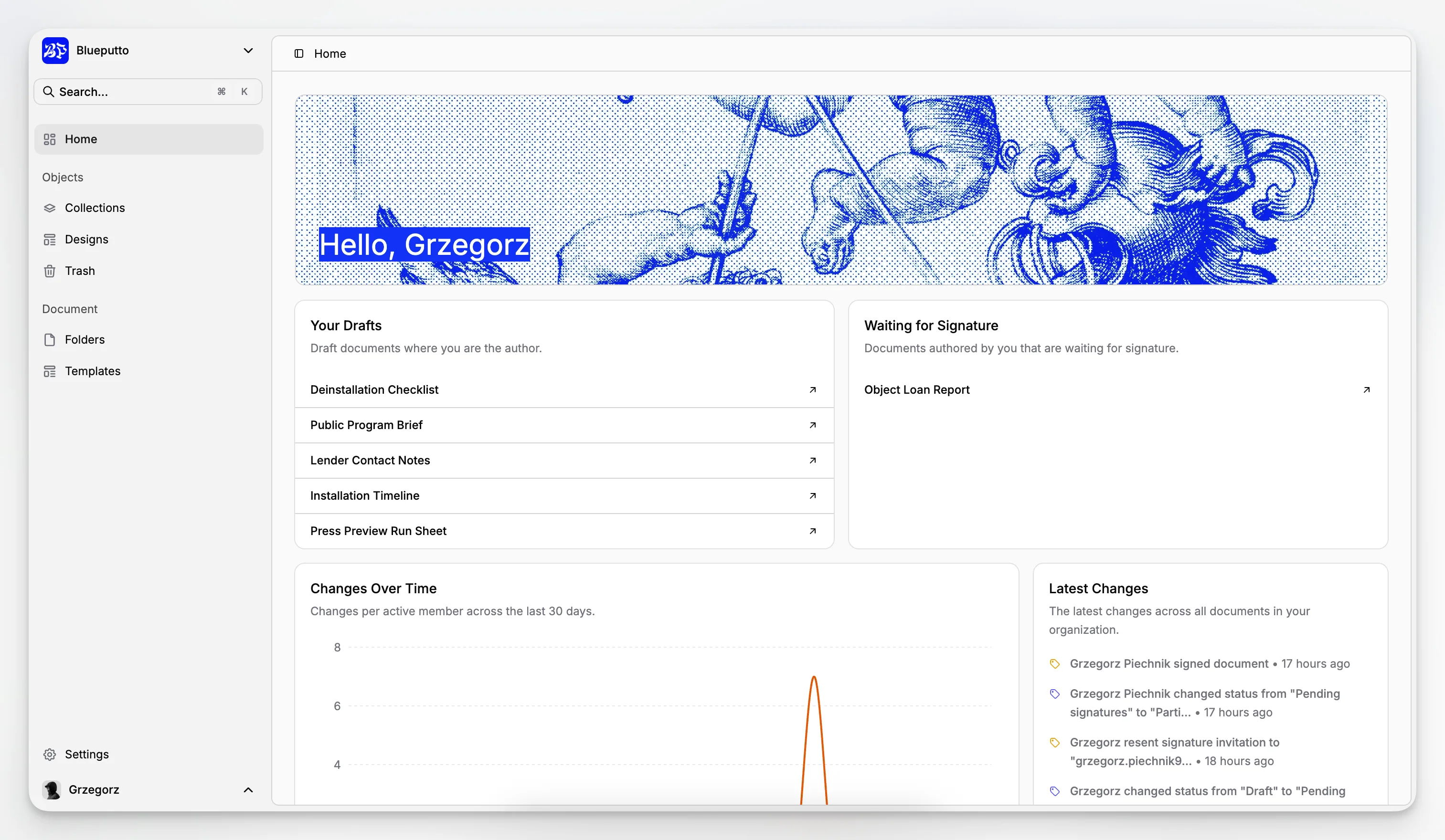Click the Document section label
Image resolution: width=1445 pixels, height=840 pixels.
tap(69, 309)
